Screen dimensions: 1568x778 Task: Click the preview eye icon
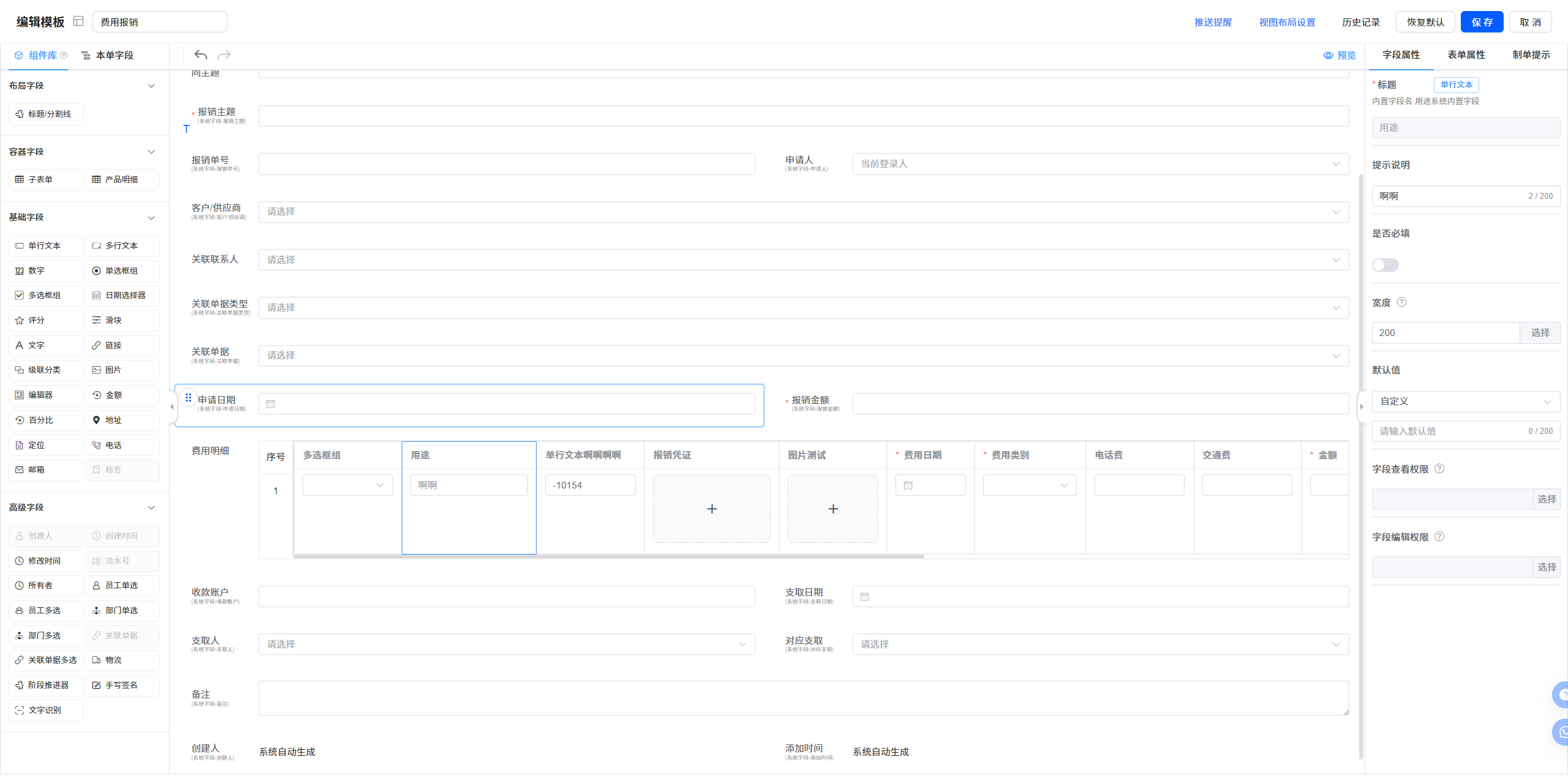pyautogui.click(x=1328, y=56)
